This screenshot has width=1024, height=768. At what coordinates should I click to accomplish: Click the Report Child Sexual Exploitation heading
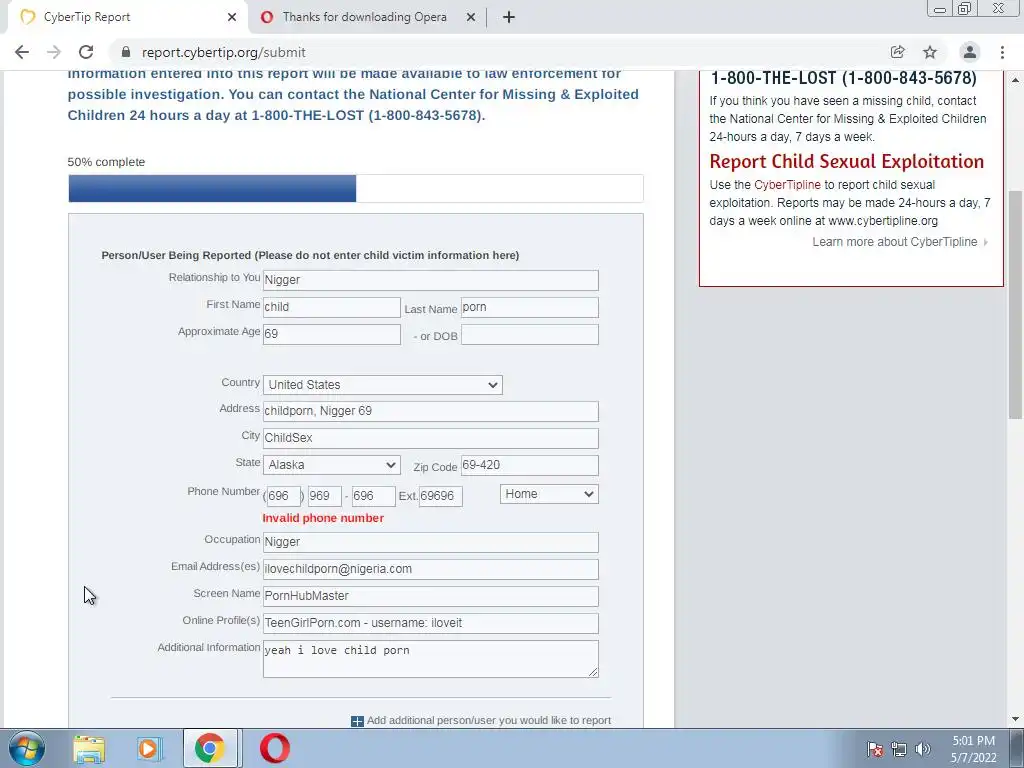click(x=846, y=161)
